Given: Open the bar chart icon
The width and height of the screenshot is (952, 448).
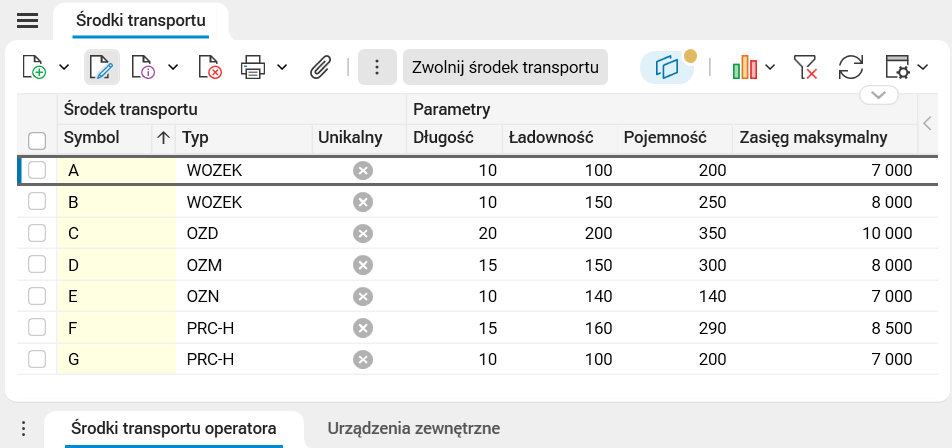Looking at the screenshot, I should 744,67.
